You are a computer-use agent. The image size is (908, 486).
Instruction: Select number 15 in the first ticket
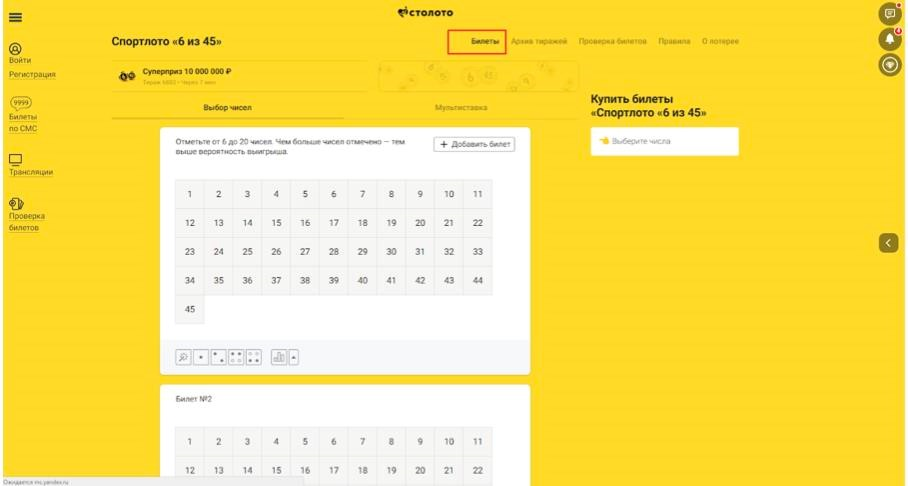pyautogui.click(x=276, y=223)
